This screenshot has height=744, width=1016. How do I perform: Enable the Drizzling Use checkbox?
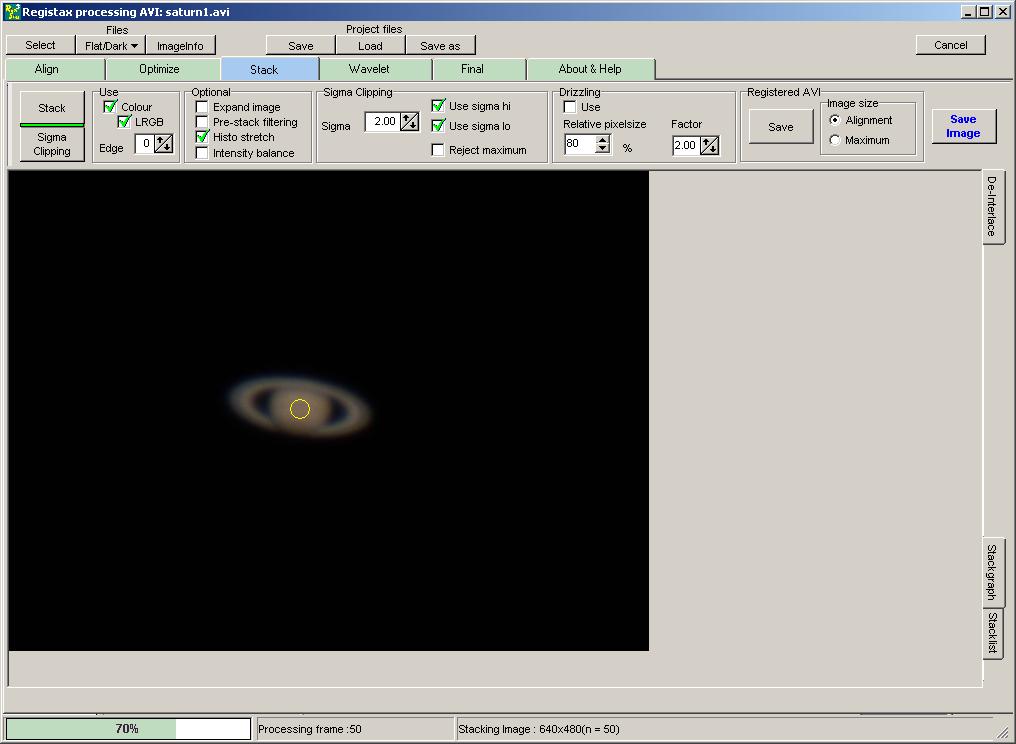click(x=570, y=107)
